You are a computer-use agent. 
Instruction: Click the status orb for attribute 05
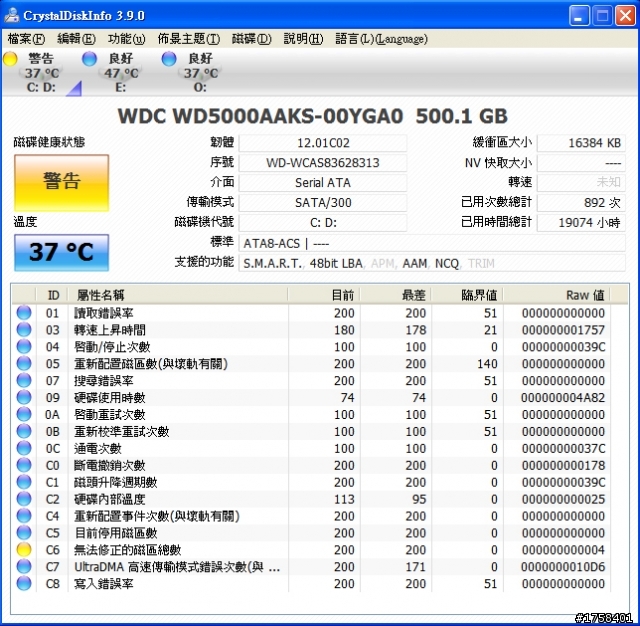tap(24, 364)
